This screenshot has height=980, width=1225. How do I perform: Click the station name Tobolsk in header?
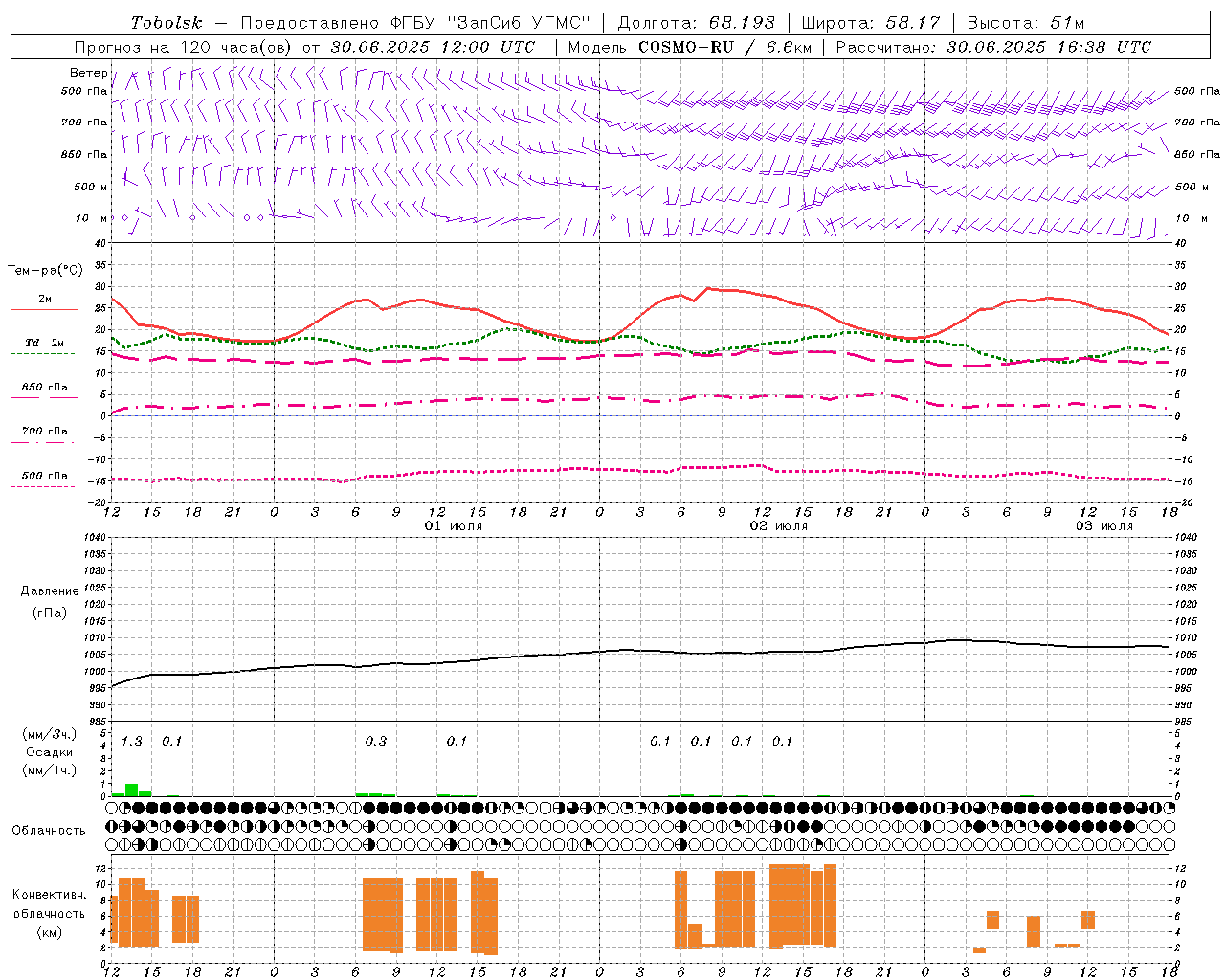(x=167, y=23)
